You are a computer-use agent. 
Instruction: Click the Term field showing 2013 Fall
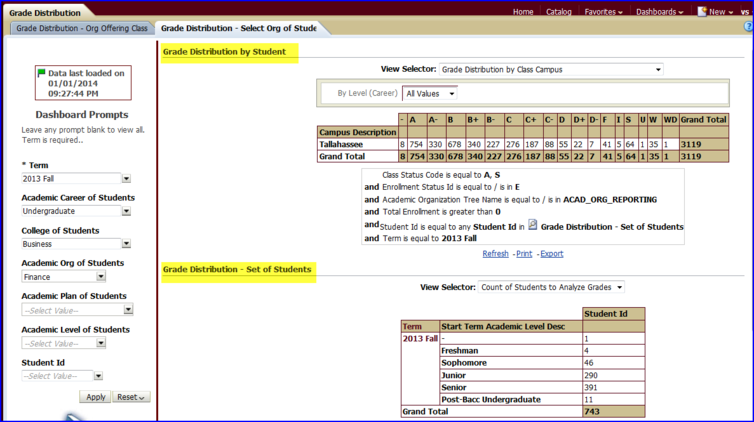coord(71,179)
